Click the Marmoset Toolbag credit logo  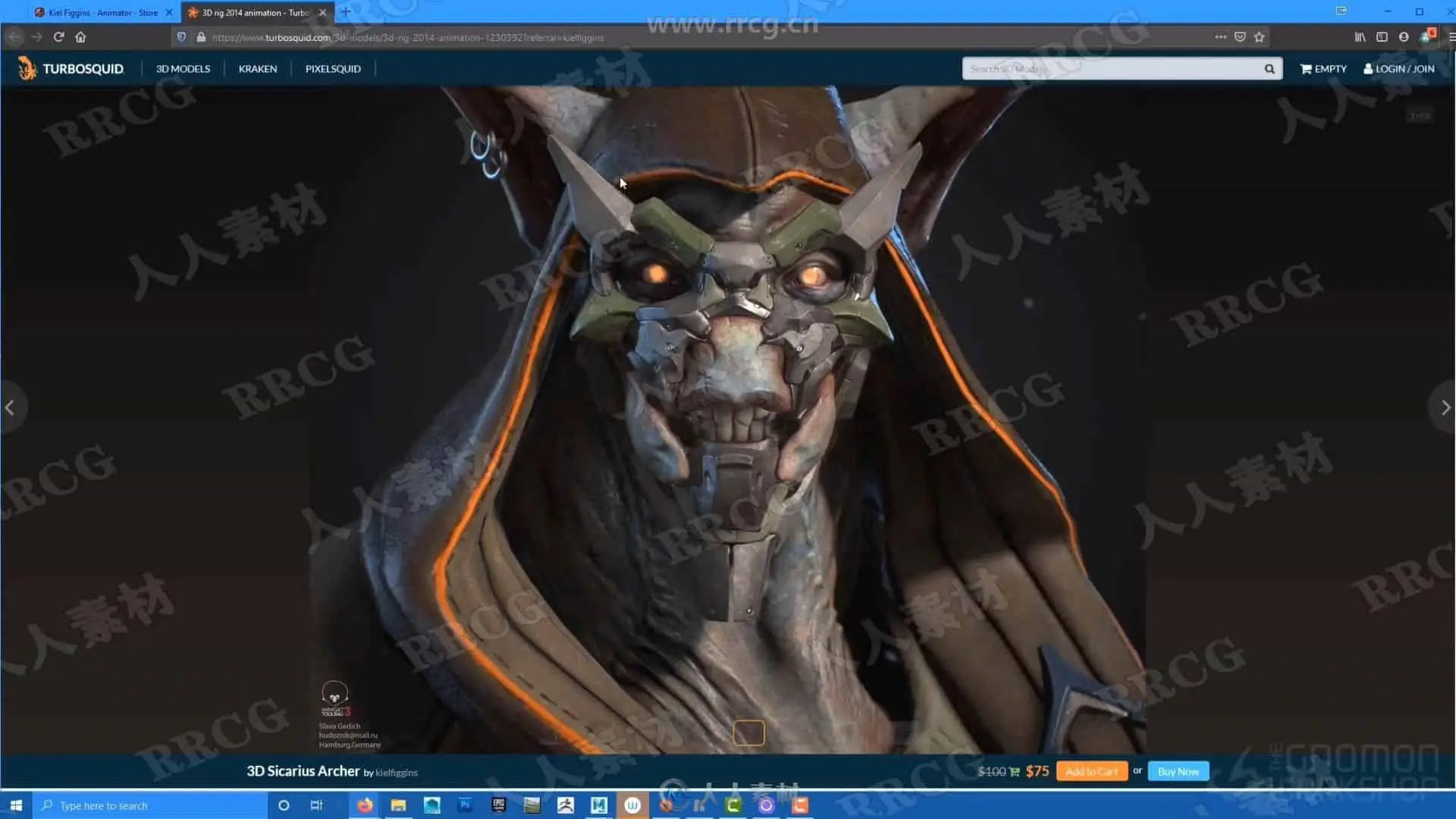pos(335,698)
